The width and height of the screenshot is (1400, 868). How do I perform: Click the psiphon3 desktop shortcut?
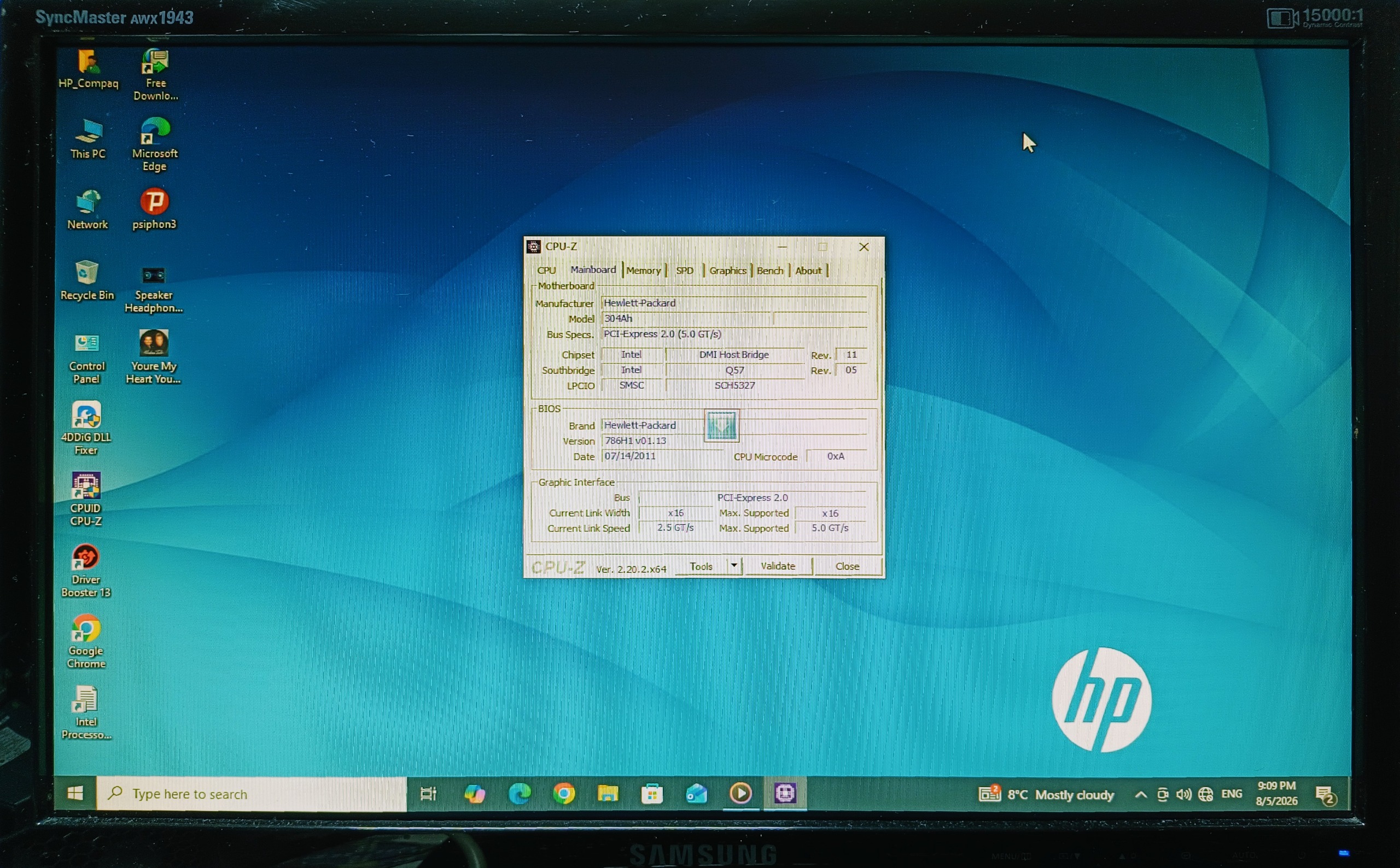[154, 209]
